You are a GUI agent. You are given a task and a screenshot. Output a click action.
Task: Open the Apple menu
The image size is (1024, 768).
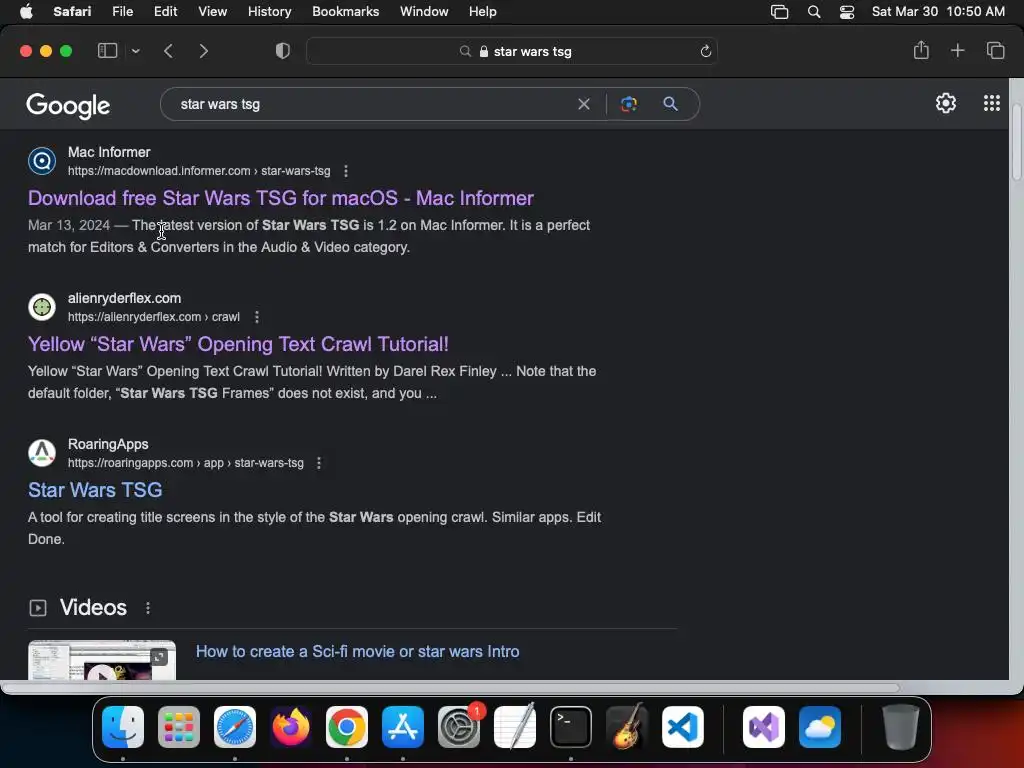[x=26, y=12]
